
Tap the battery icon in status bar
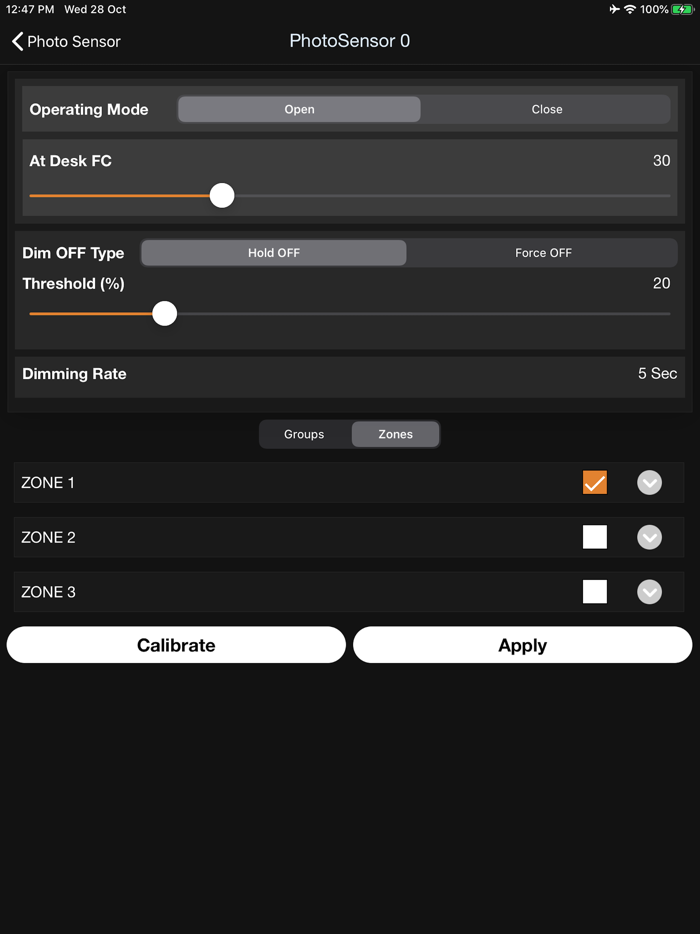pos(682,10)
